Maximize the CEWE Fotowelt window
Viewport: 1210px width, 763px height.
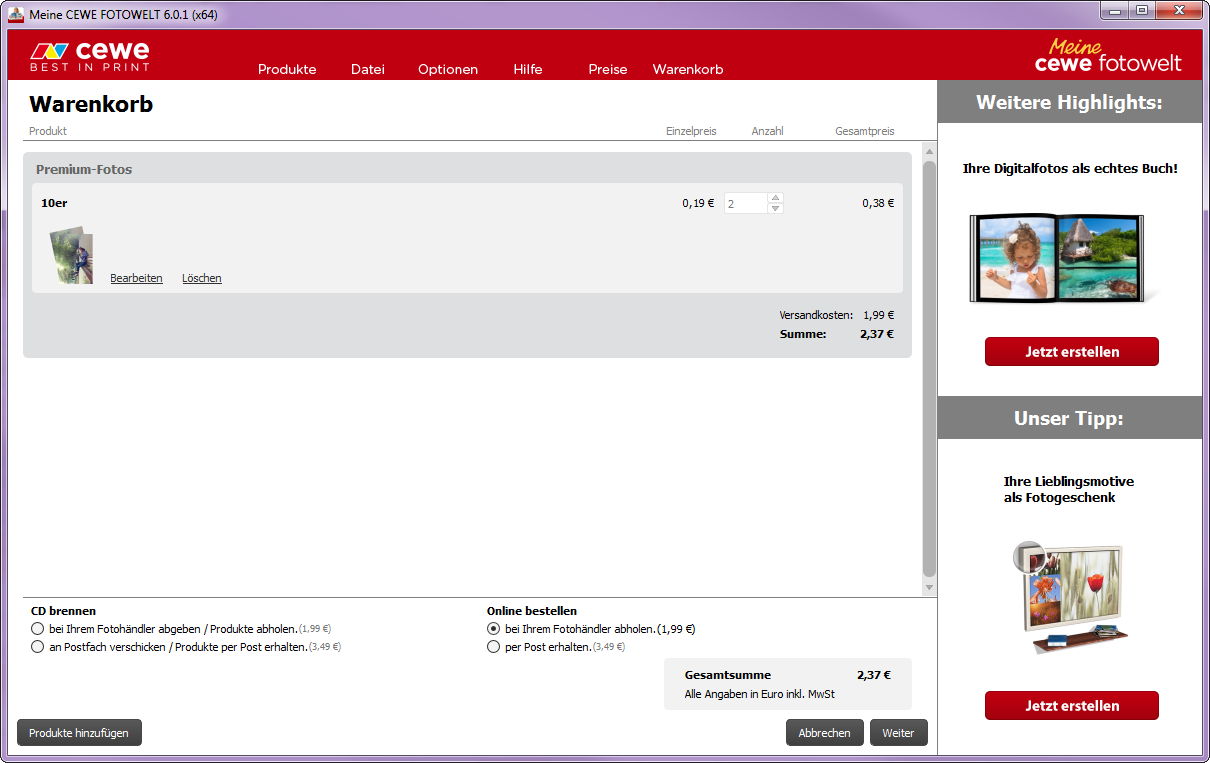pyautogui.click(x=1142, y=10)
